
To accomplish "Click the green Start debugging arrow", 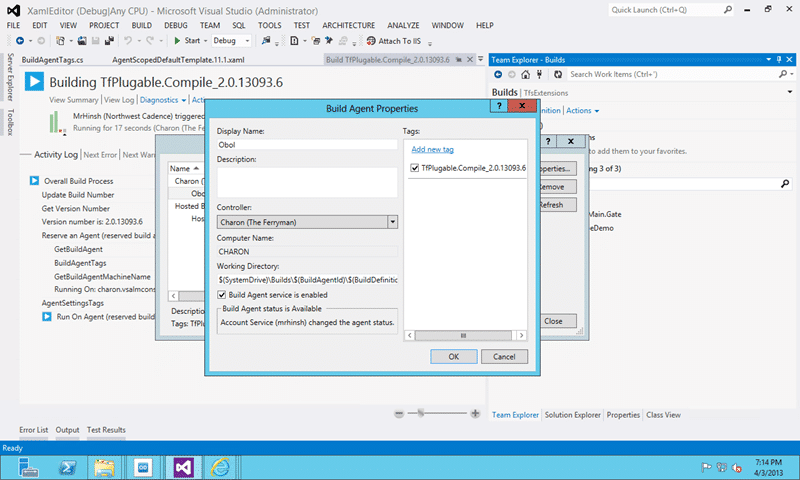I will coord(177,41).
